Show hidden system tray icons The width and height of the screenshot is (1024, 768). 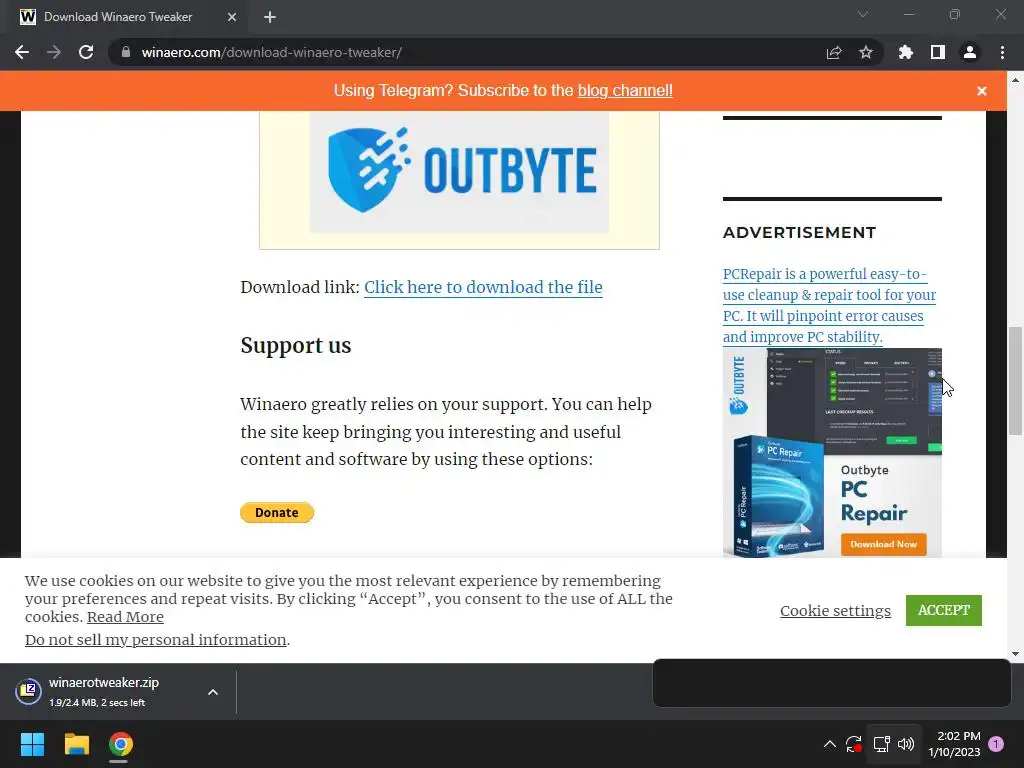tap(829, 744)
